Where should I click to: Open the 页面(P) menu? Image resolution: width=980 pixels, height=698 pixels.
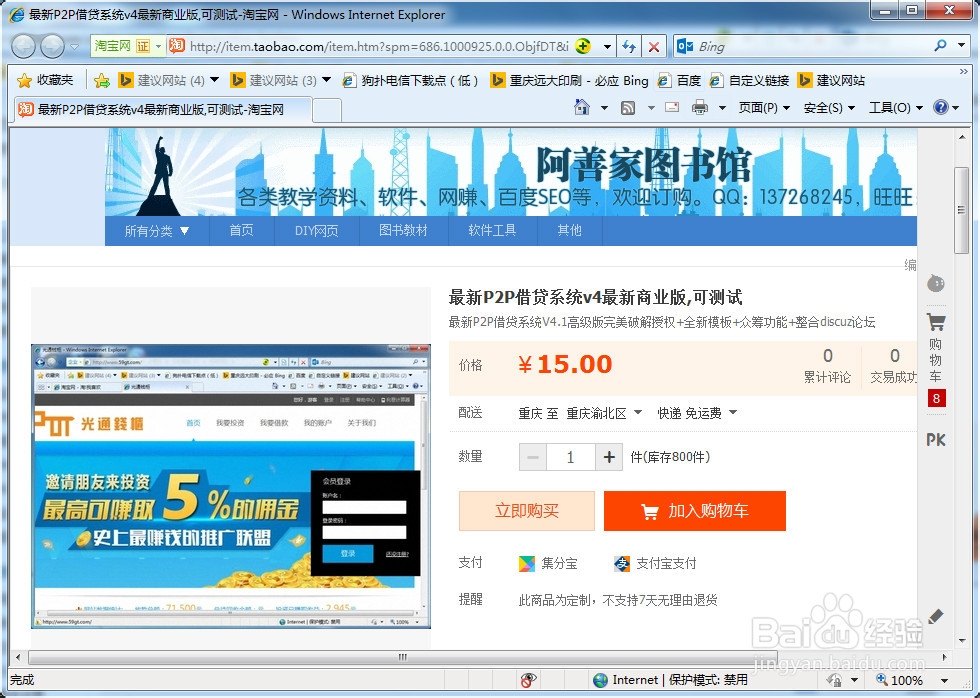tap(764, 107)
